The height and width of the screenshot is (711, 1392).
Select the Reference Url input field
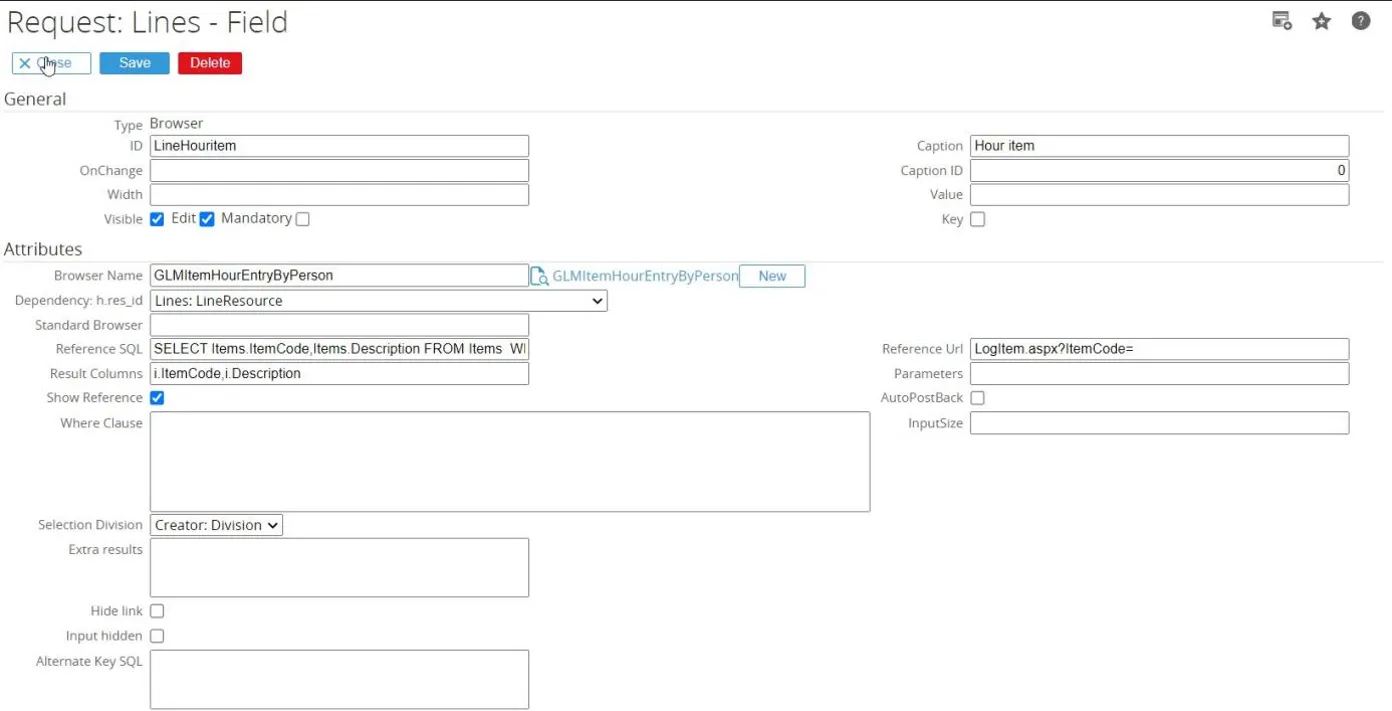click(1159, 349)
